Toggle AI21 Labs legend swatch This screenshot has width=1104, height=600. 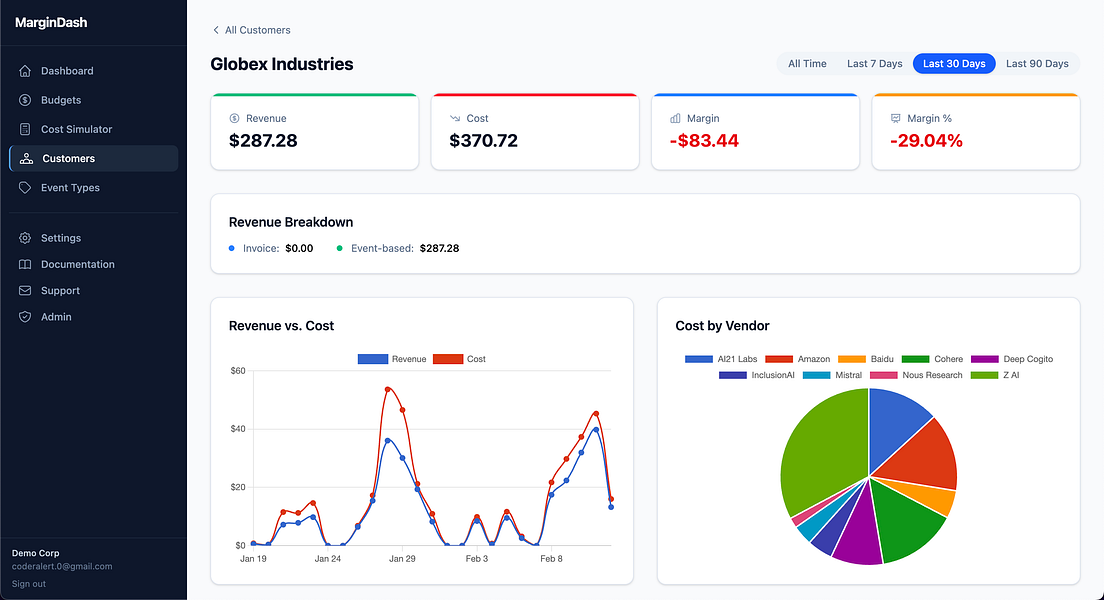pos(698,359)
